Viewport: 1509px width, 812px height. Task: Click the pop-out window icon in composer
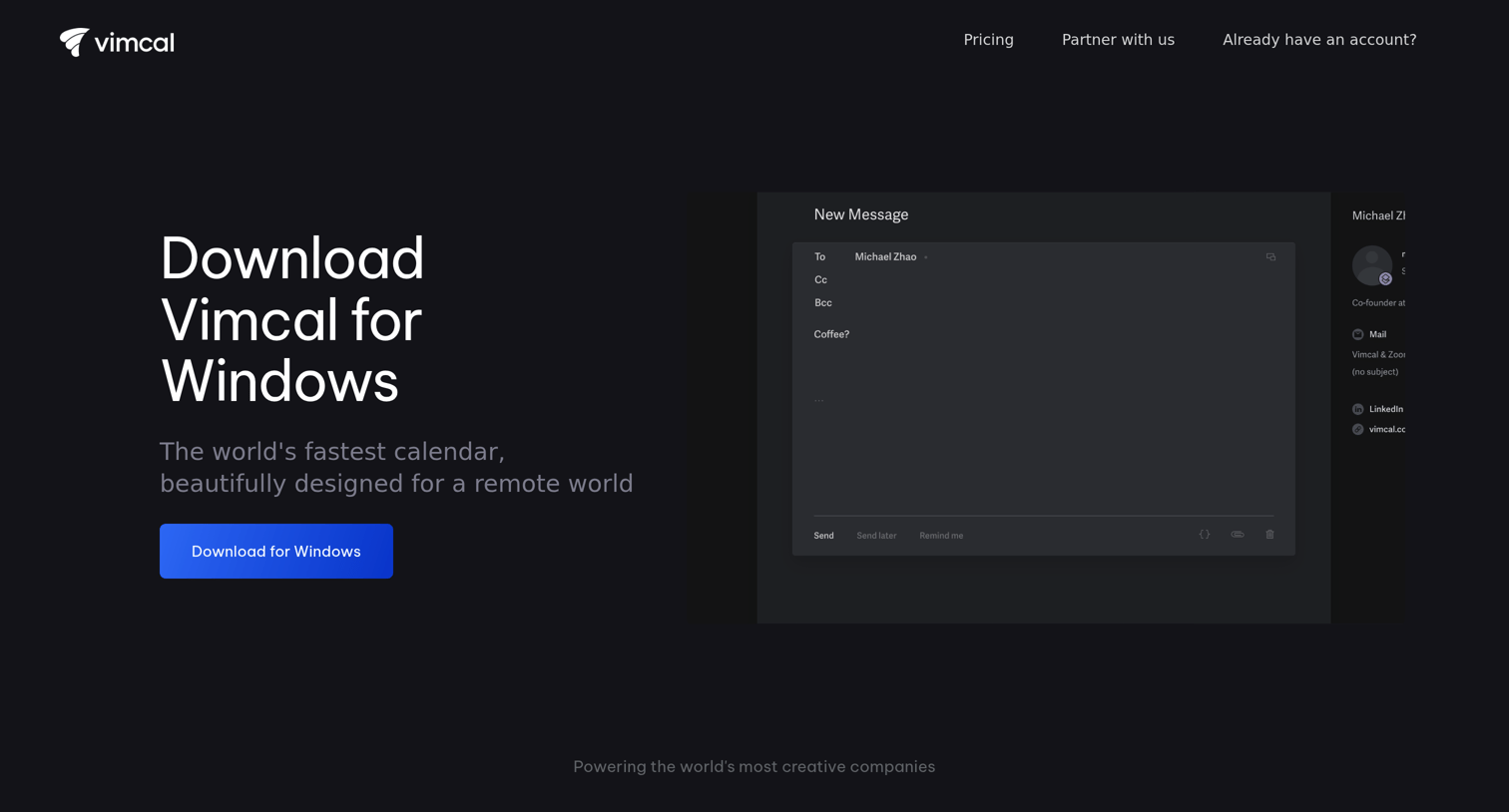coord(1270,257)
